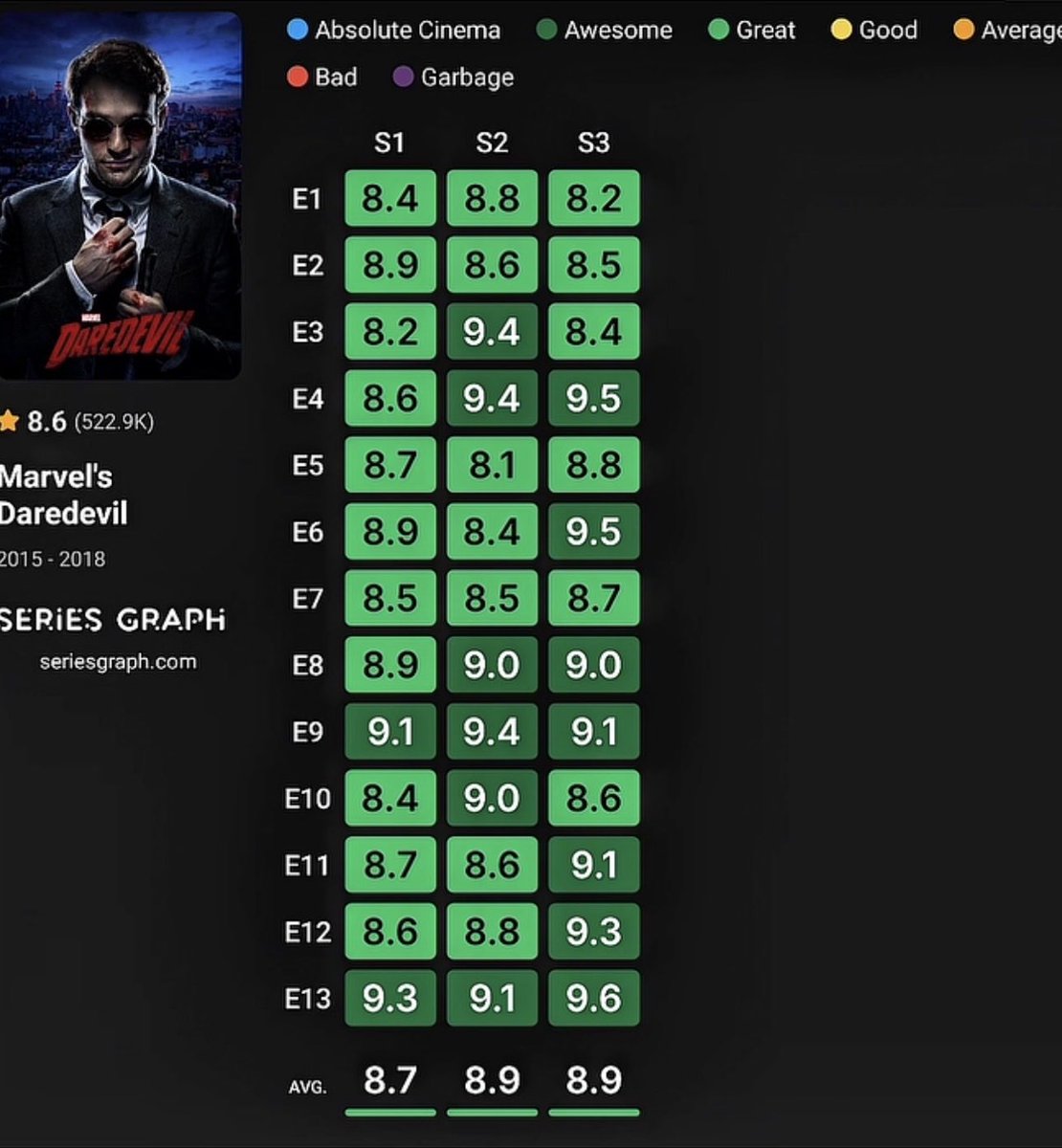
Task: Open the seriesgraph.com link
Action: click(x=118, y=661)
